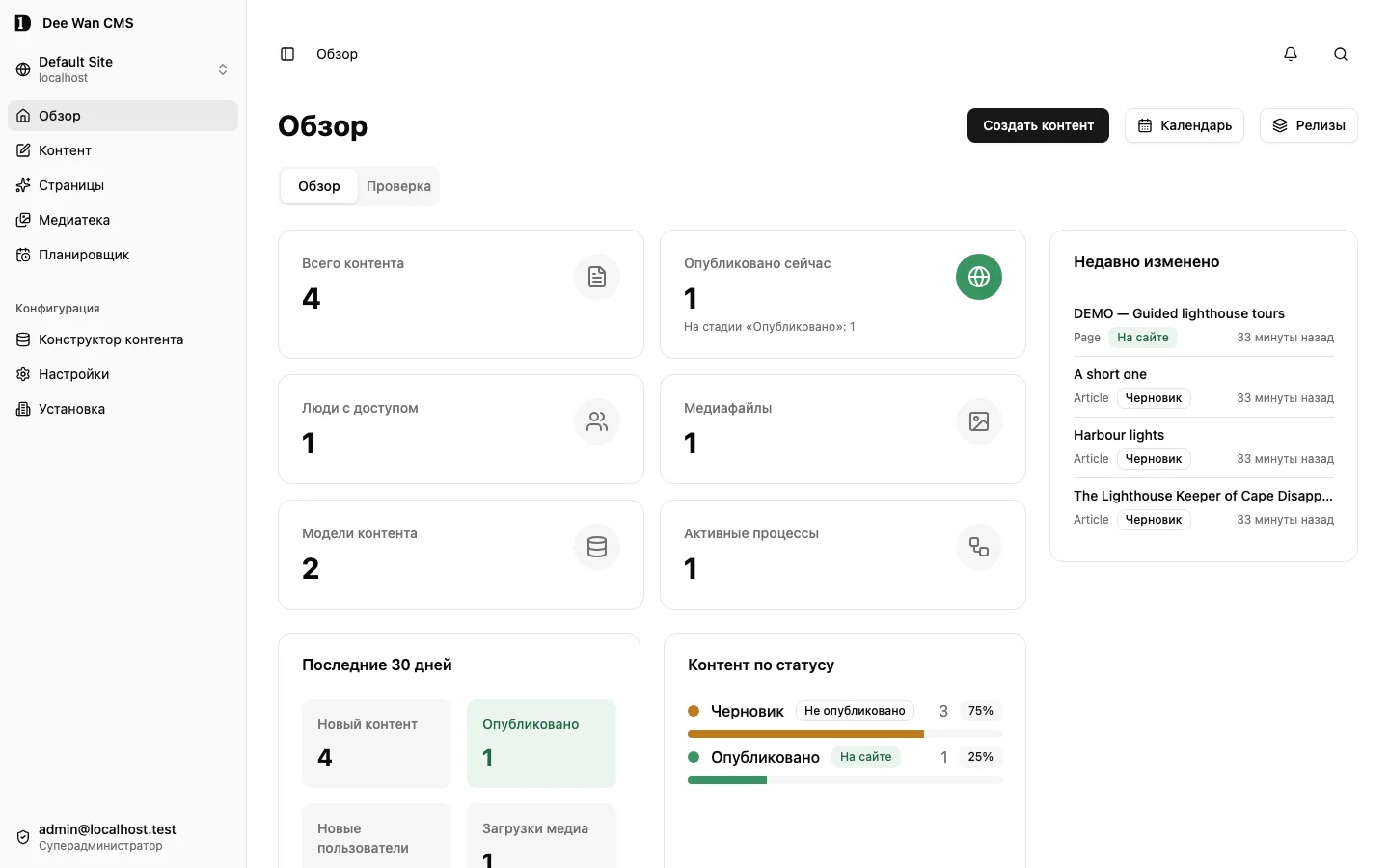Click the document icon in Всего контента card
The image size is (1389, 868).
(597, 277)
